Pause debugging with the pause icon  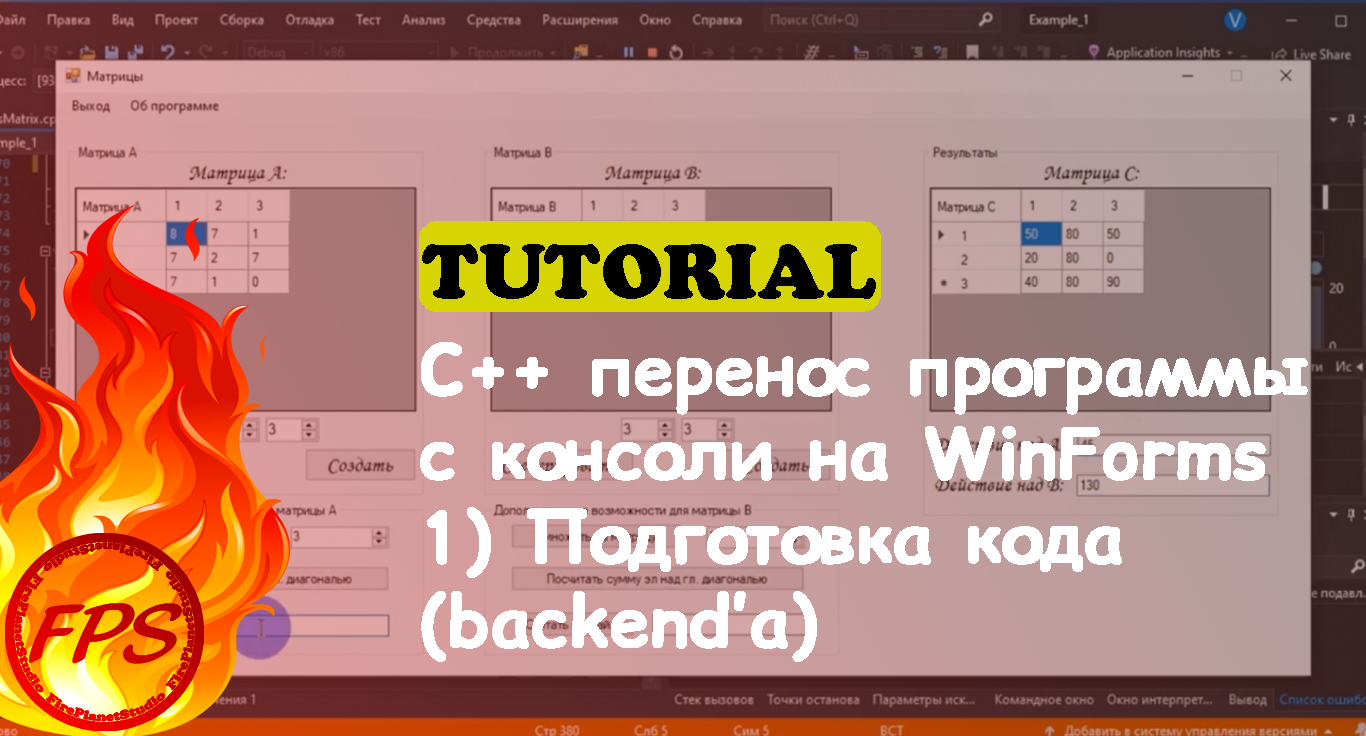(629, 53)
